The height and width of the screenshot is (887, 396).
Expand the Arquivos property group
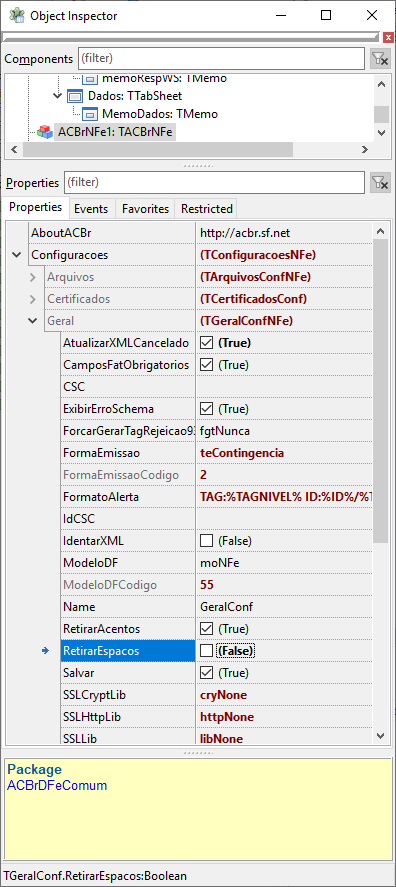pyautogui.click(x=33, y=277)
